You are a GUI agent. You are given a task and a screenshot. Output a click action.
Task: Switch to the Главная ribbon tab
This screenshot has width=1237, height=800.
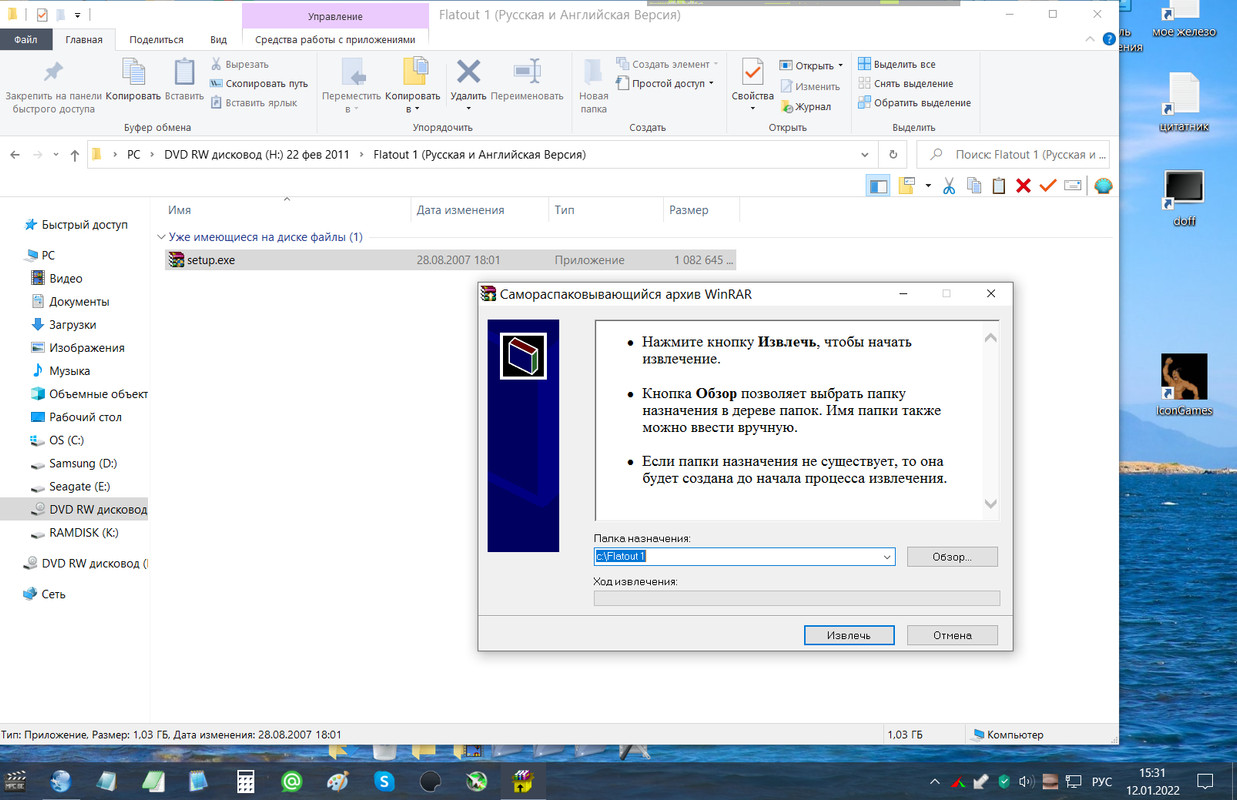84,40
